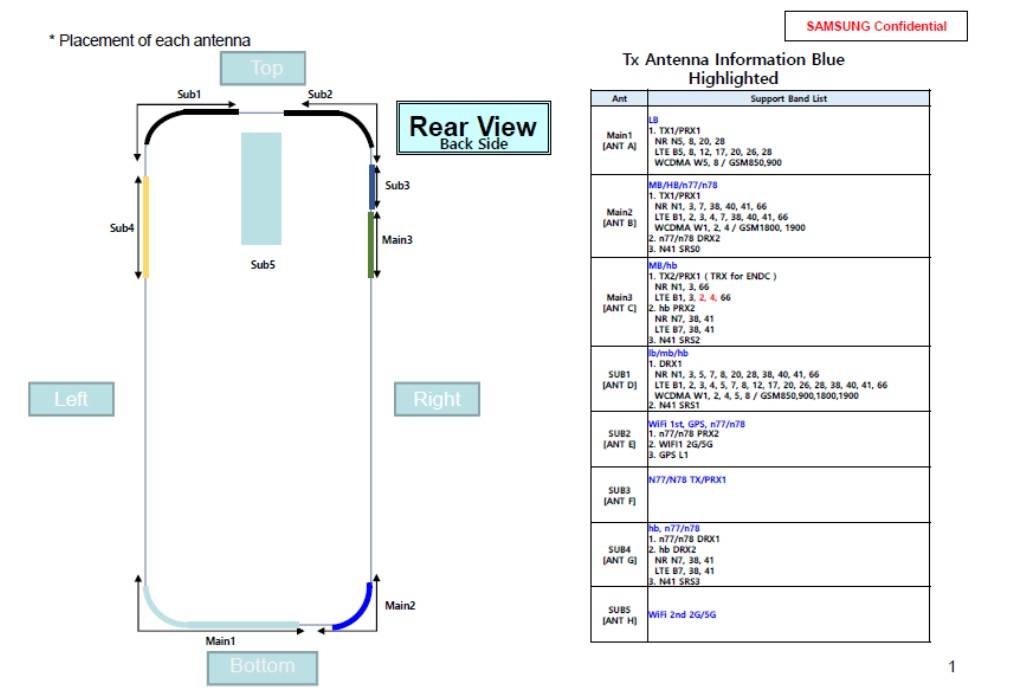Click the green Main3 antenna segment
Viewport: 1009px width, 693px height.
point(371,243)
